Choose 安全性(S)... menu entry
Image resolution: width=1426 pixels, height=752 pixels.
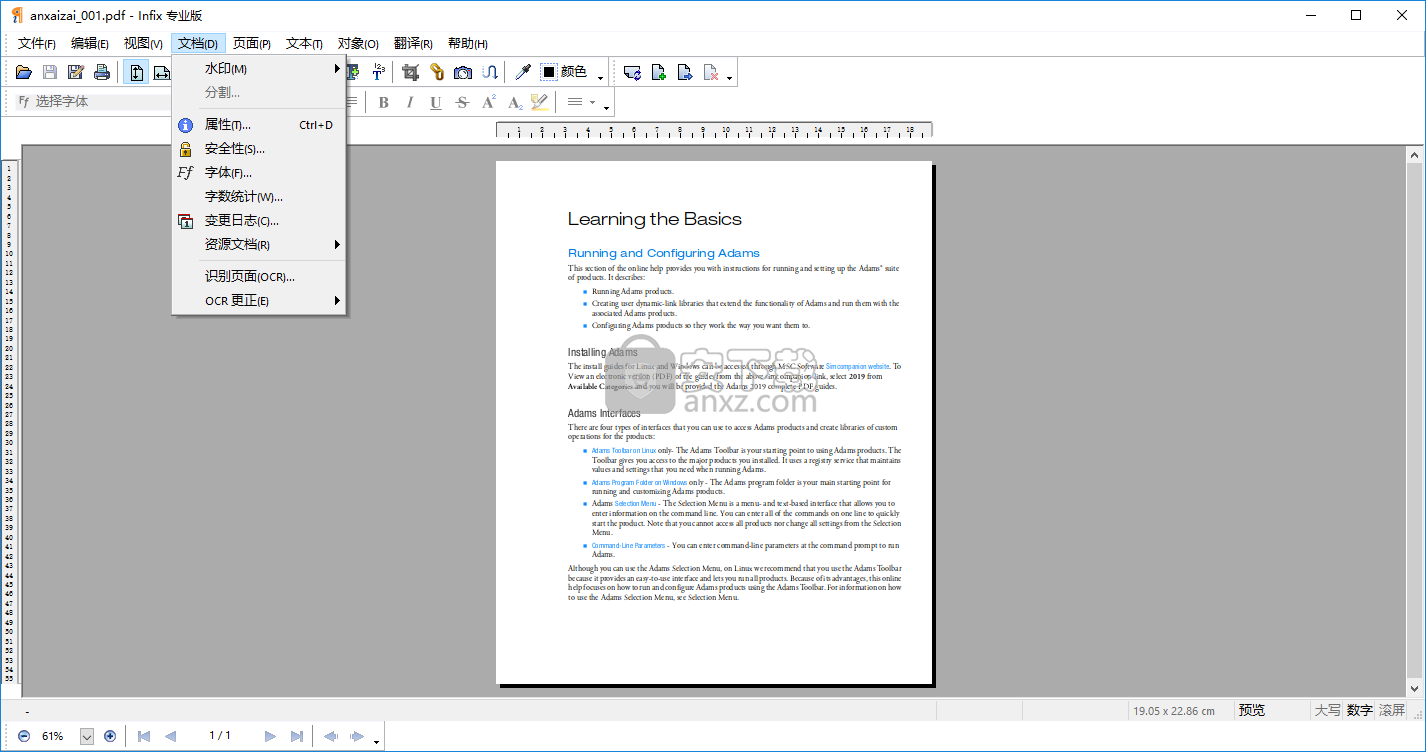(259, 149)
